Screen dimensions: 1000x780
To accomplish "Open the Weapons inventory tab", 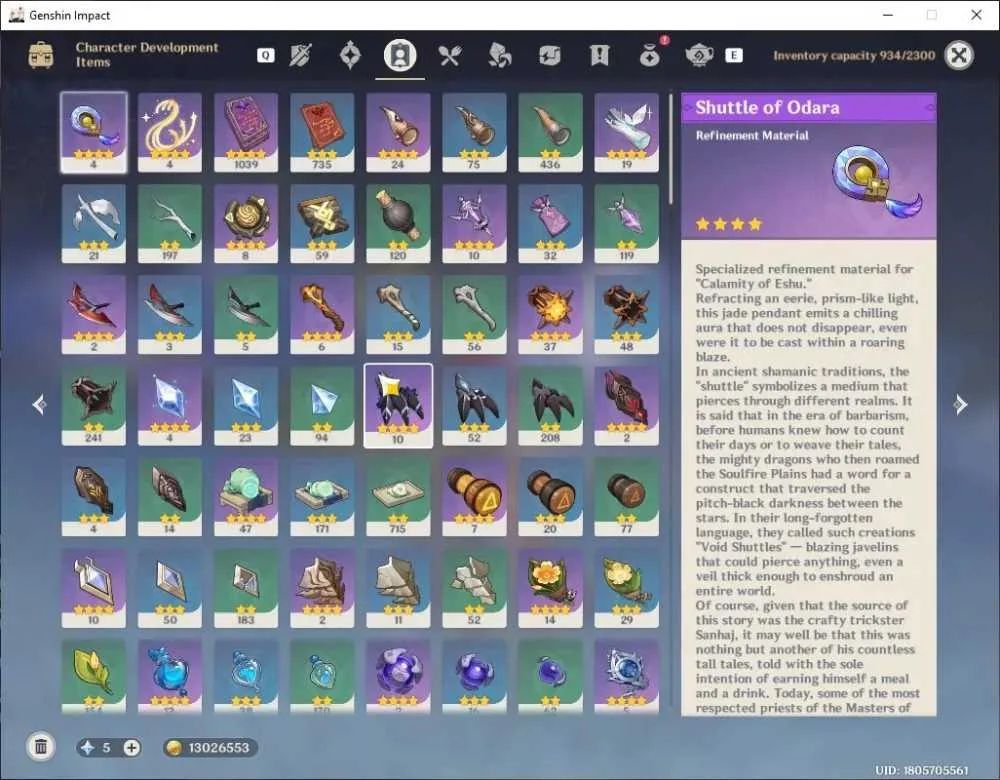I will (x=300, y=55).
